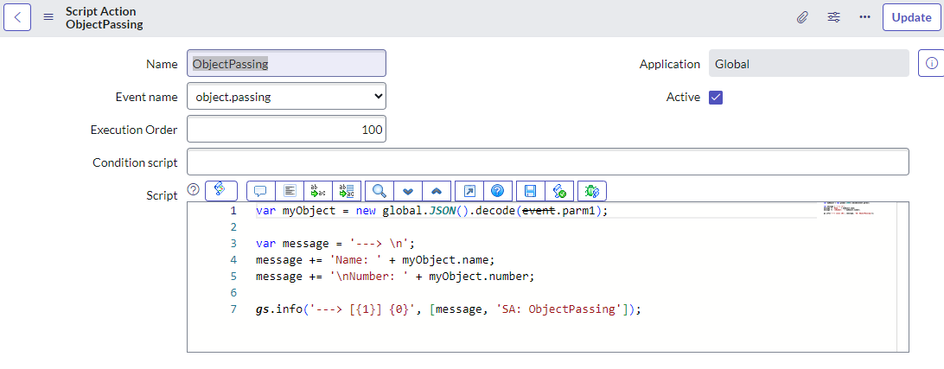Open the more options ellipsis menu
The image size is (944, 369).
[x=865, y=17]
